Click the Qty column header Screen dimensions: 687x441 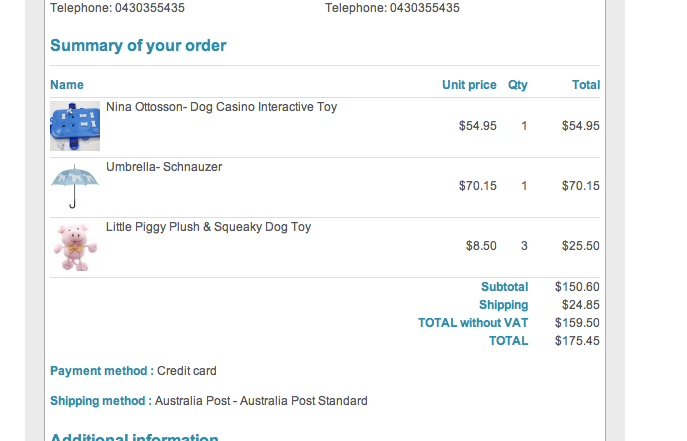point(517,85)
